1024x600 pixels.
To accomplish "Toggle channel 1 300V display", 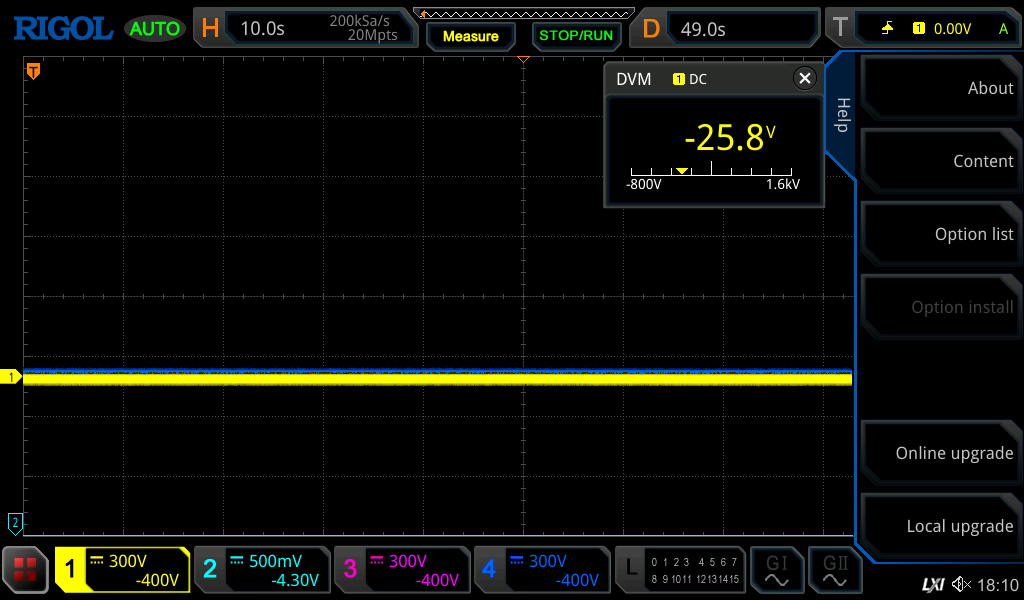I will [122, 570].
